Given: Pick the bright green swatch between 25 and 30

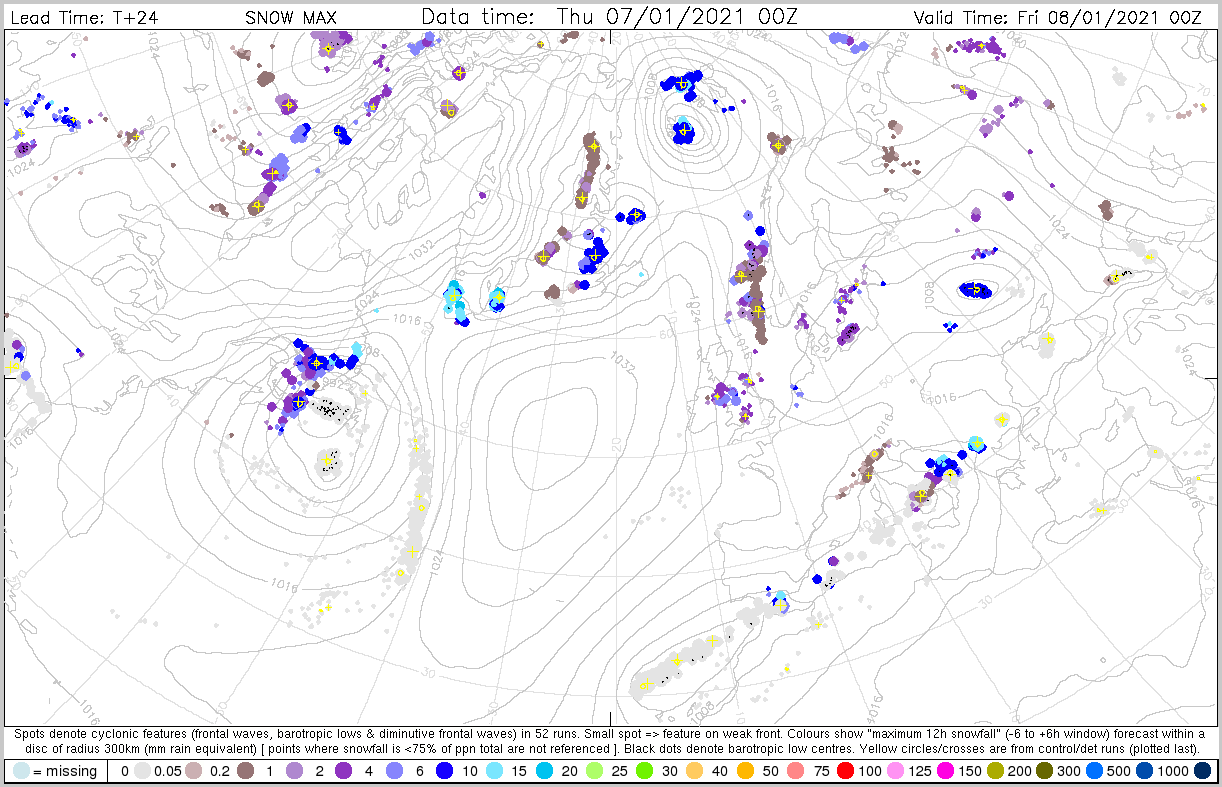Looking at the screenshot, I should pos(644,770).
